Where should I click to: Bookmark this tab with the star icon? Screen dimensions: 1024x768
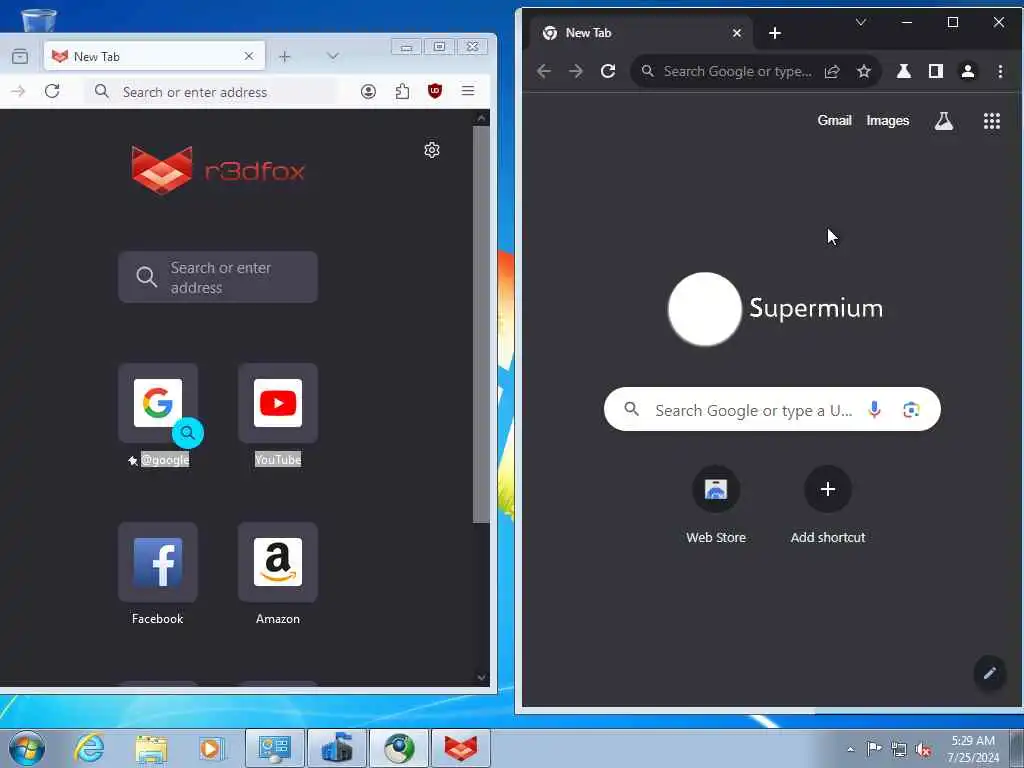coord(864,71)
